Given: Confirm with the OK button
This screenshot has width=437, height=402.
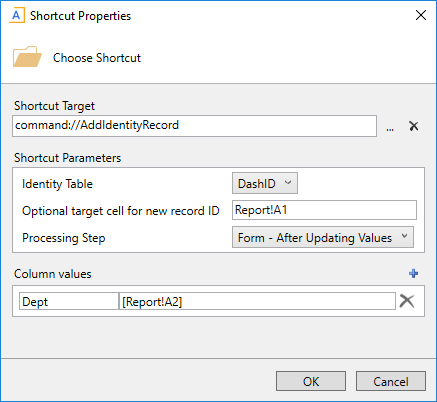Looking at the screenshot, I should point(311,381).
